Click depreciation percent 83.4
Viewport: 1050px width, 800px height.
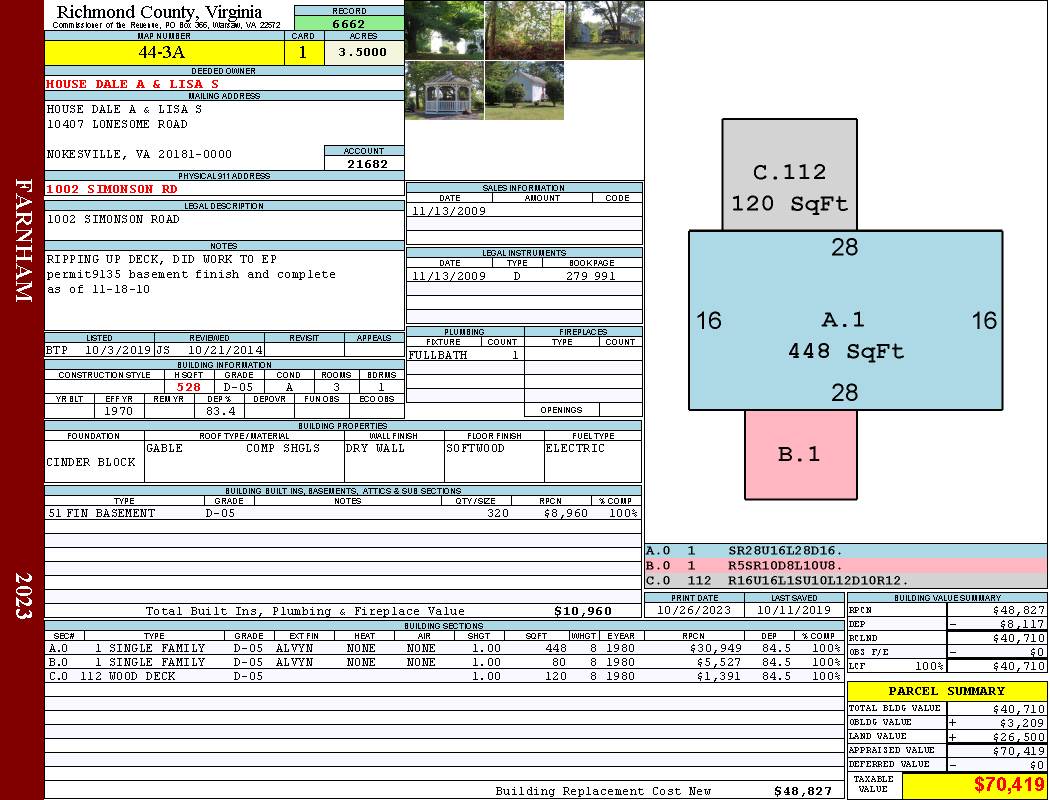221,411
